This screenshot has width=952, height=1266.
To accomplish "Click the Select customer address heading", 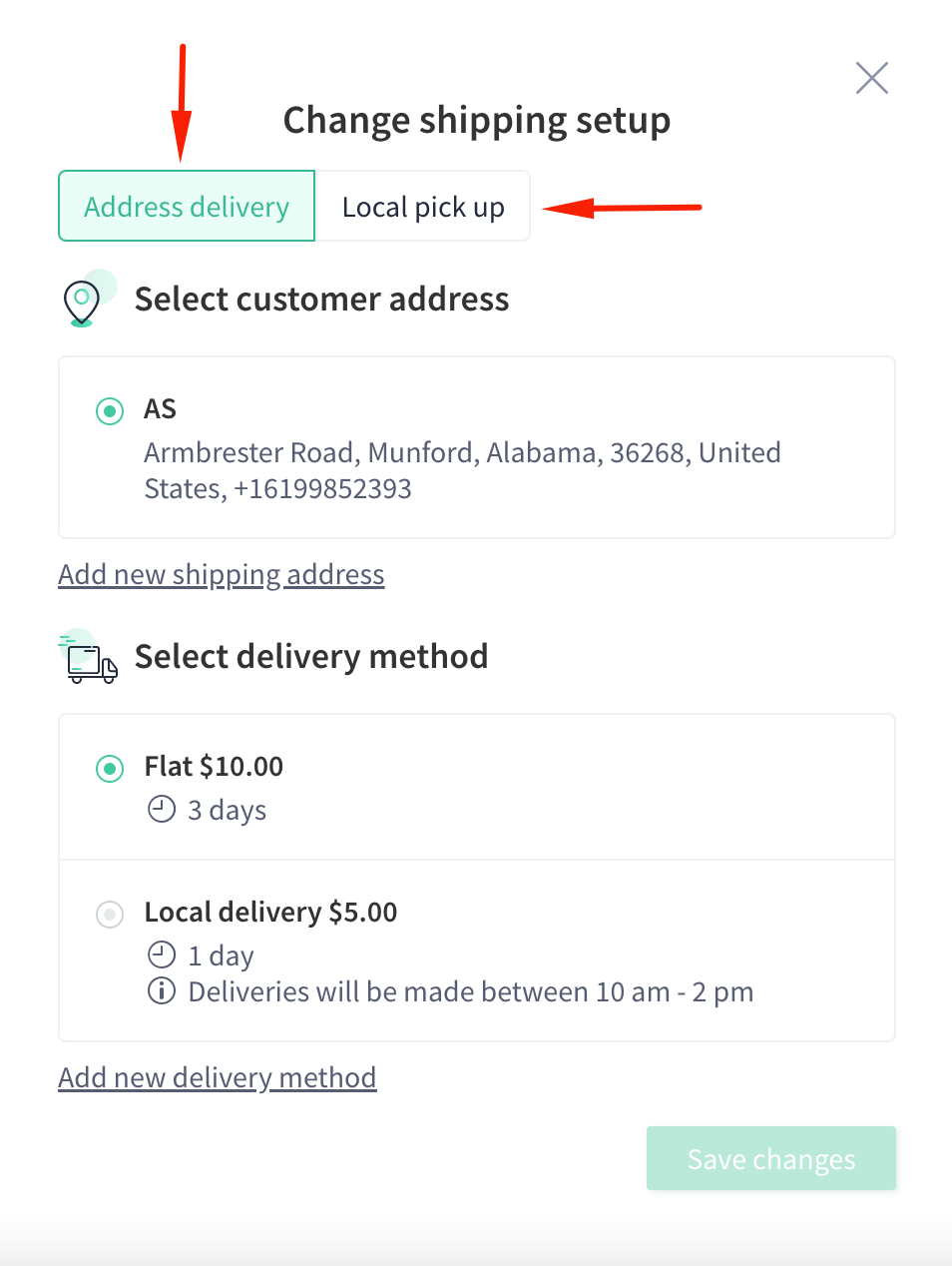I will (321, 299).
